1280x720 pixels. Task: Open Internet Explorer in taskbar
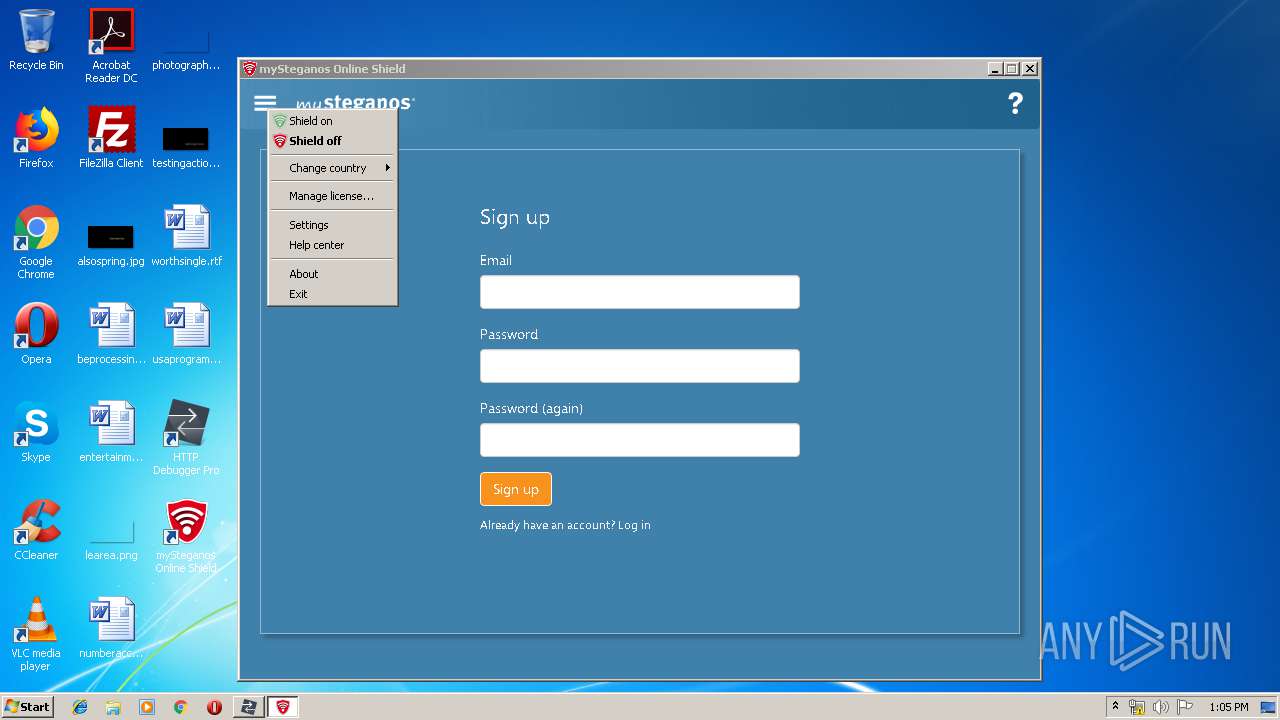coord(80,707)
